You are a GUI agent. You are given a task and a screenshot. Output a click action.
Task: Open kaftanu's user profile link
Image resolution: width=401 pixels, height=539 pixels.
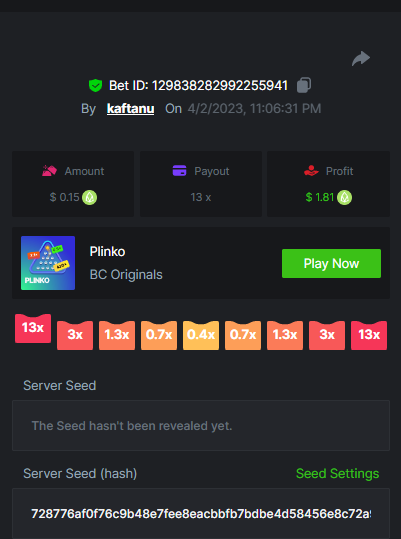click(x=130, y=109)
